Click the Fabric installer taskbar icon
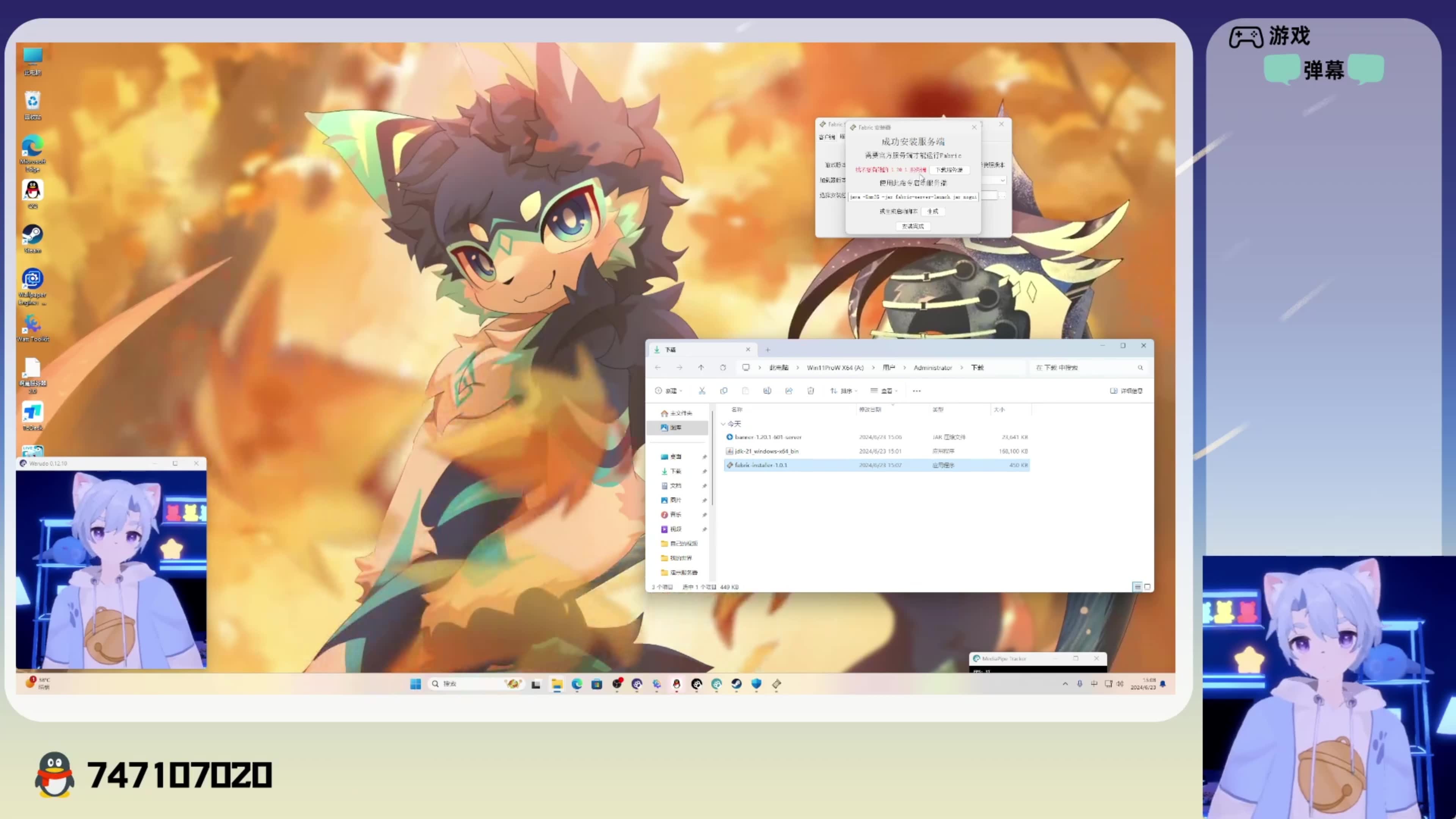 click(x=776, y=684)
